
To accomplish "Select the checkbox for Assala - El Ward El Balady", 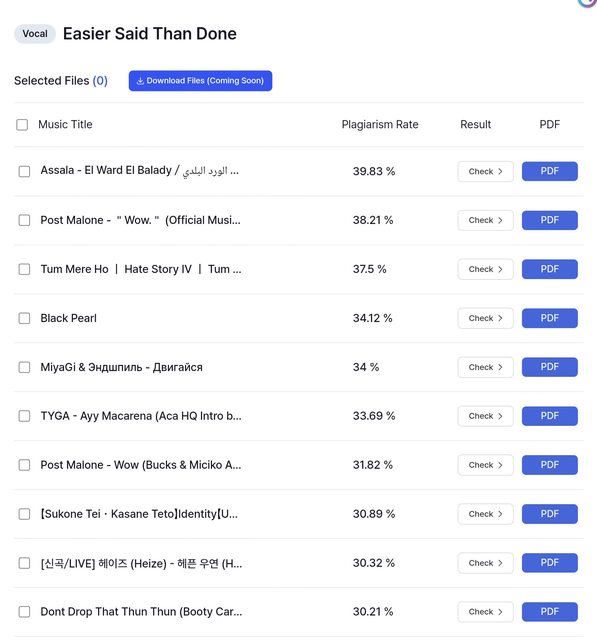I will (x=24, y=171).
